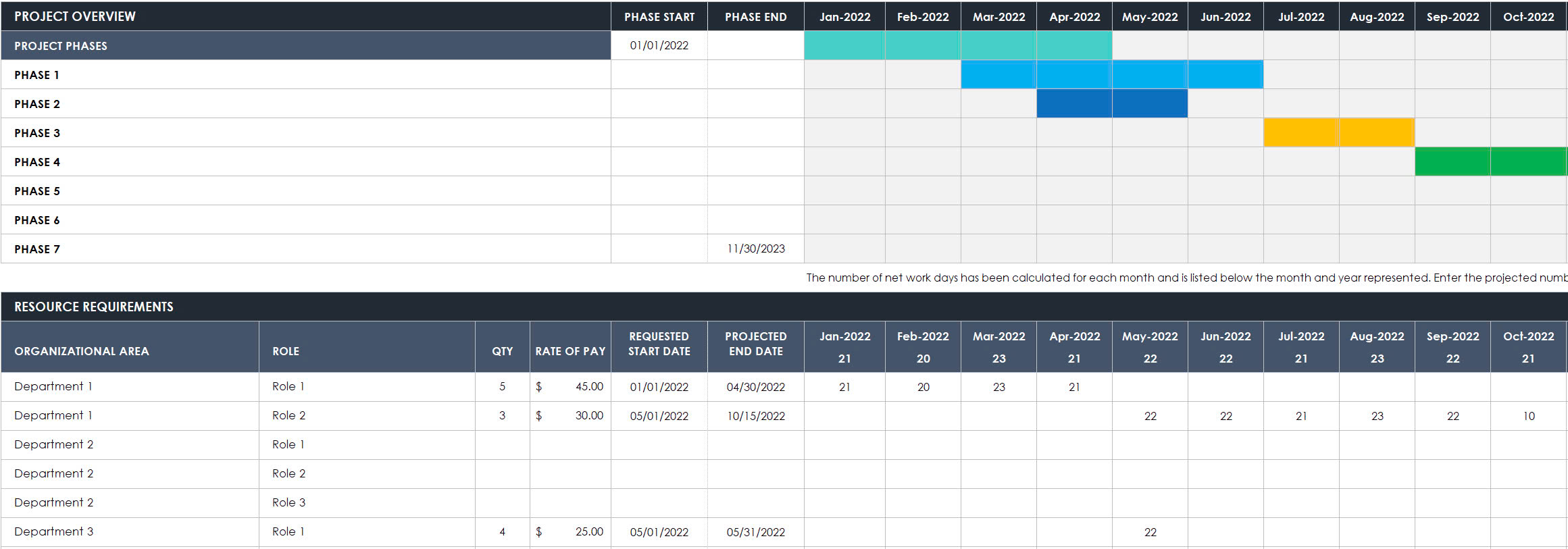Select the QTY cell for Department 3
This screenshot has width=1568, height=549.
pyautogui.click(x=502, y=531)
